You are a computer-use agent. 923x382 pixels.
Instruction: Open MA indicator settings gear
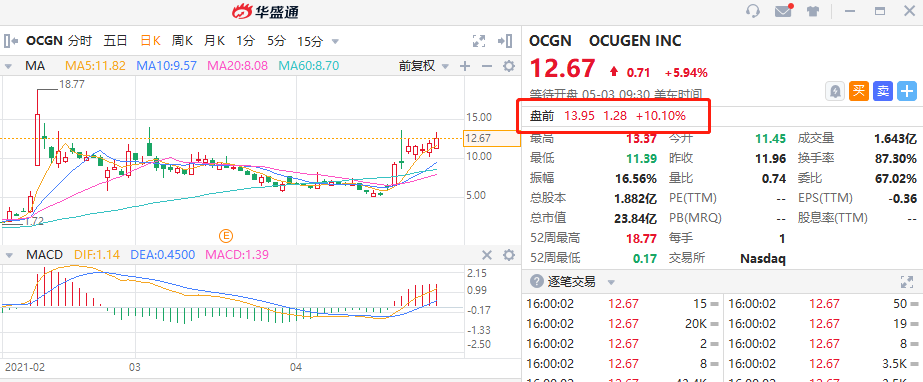point(509,66)
